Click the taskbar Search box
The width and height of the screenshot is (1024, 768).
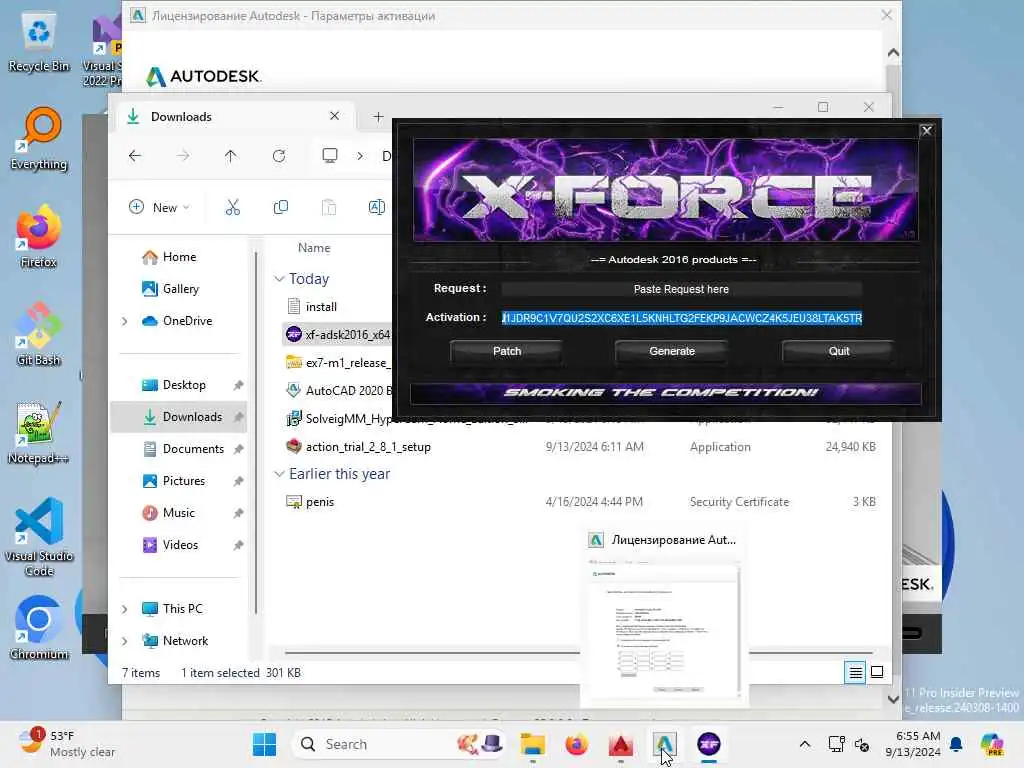coord(399,744)
